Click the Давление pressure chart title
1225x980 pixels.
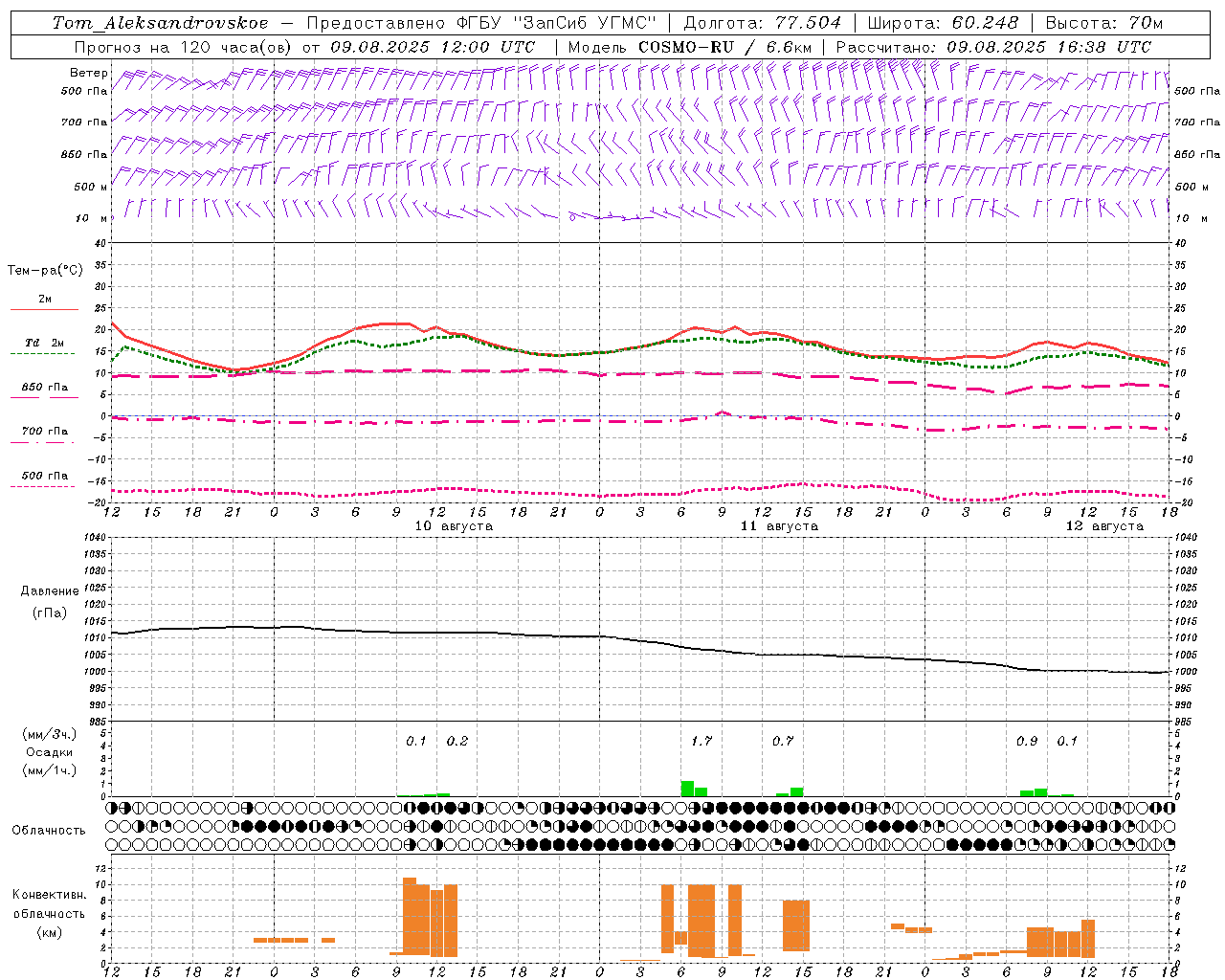(50, 591)
